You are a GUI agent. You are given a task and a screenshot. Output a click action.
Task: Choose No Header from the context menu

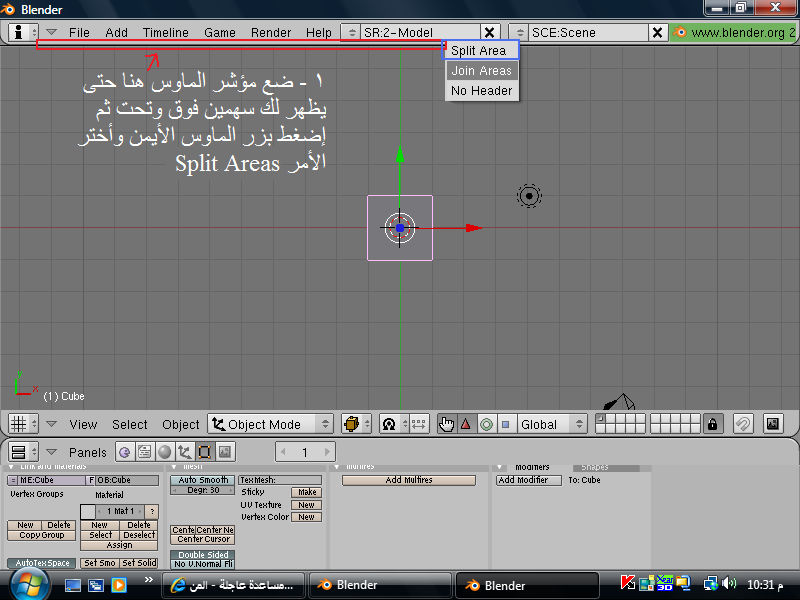(482, 90)
